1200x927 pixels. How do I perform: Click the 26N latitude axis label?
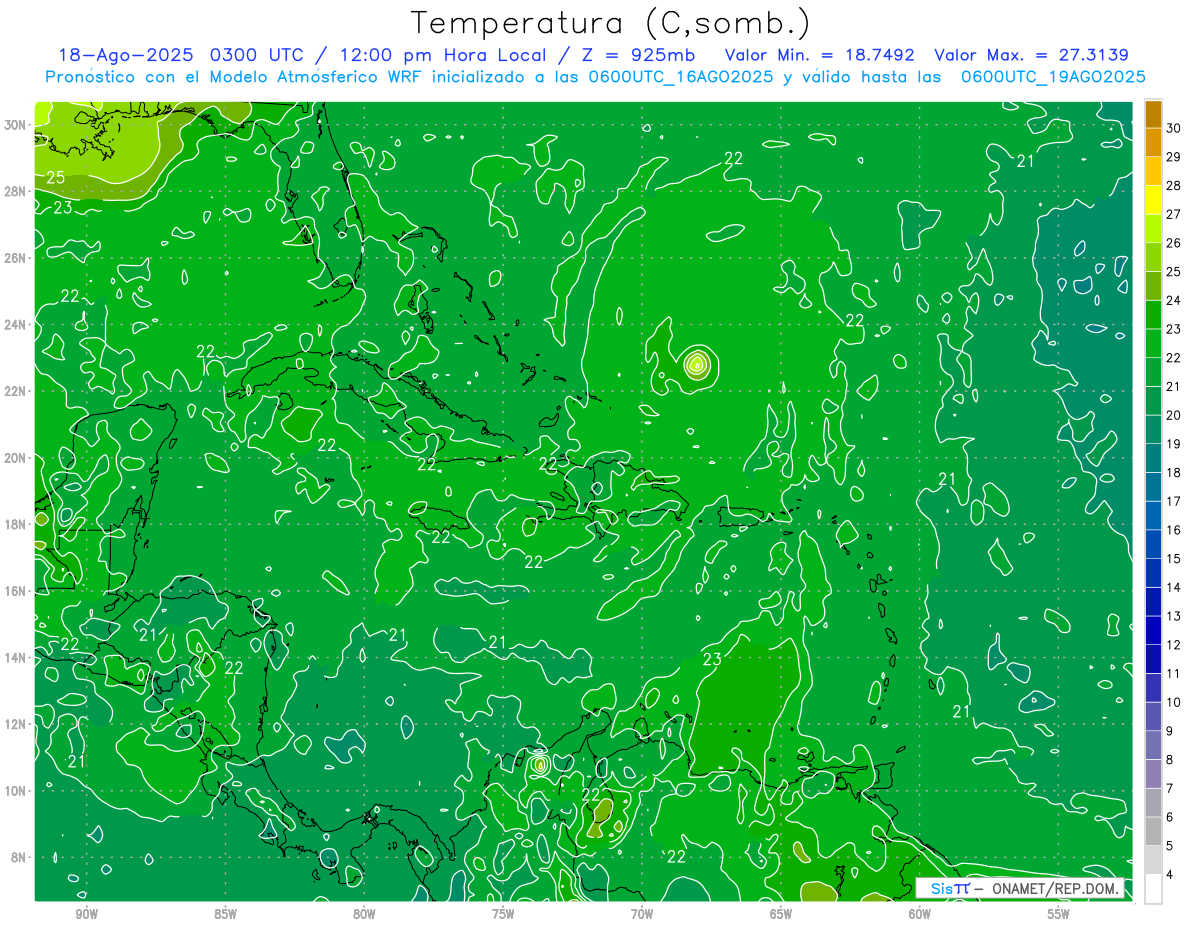16,258
